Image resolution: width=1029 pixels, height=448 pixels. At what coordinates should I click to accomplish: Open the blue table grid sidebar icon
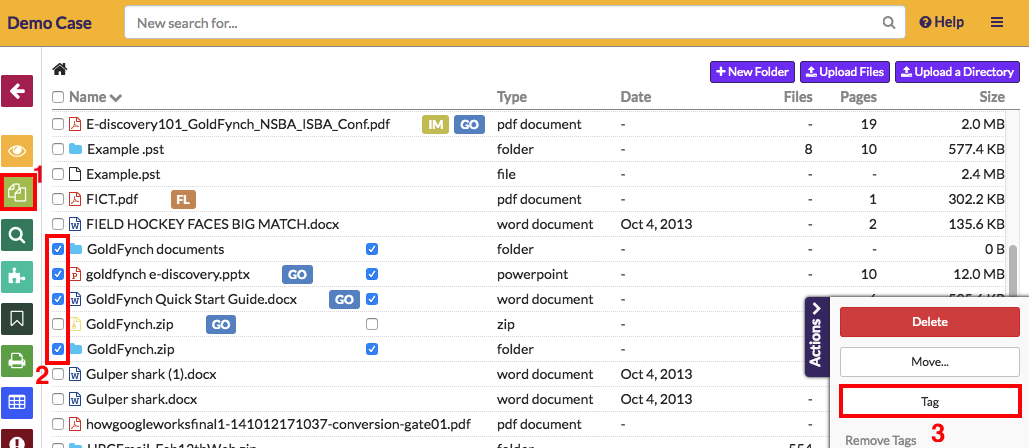pyautogui.click(x=17, y=403)
